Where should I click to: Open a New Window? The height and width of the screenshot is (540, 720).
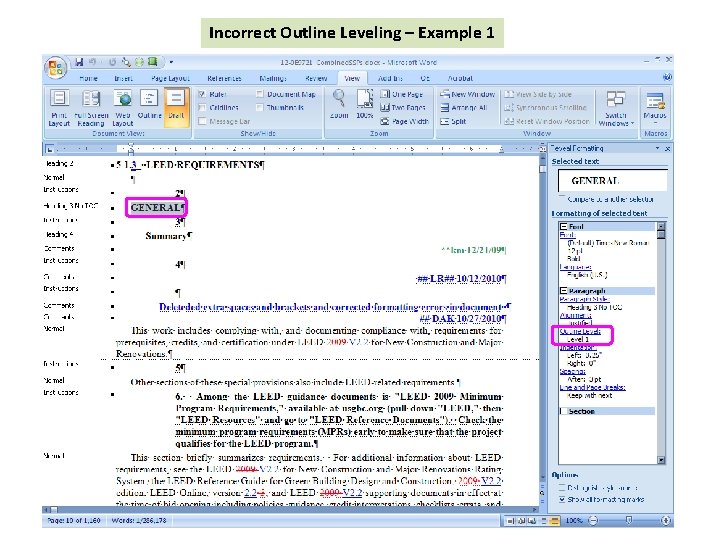click(467, 94)
